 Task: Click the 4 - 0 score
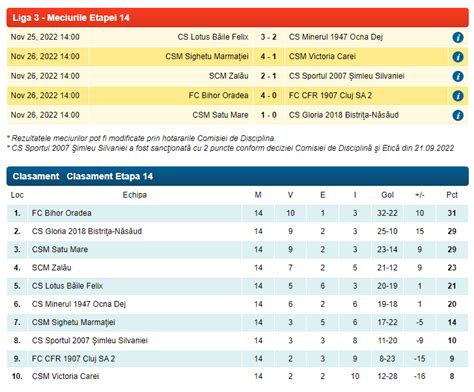coord(269,95)
